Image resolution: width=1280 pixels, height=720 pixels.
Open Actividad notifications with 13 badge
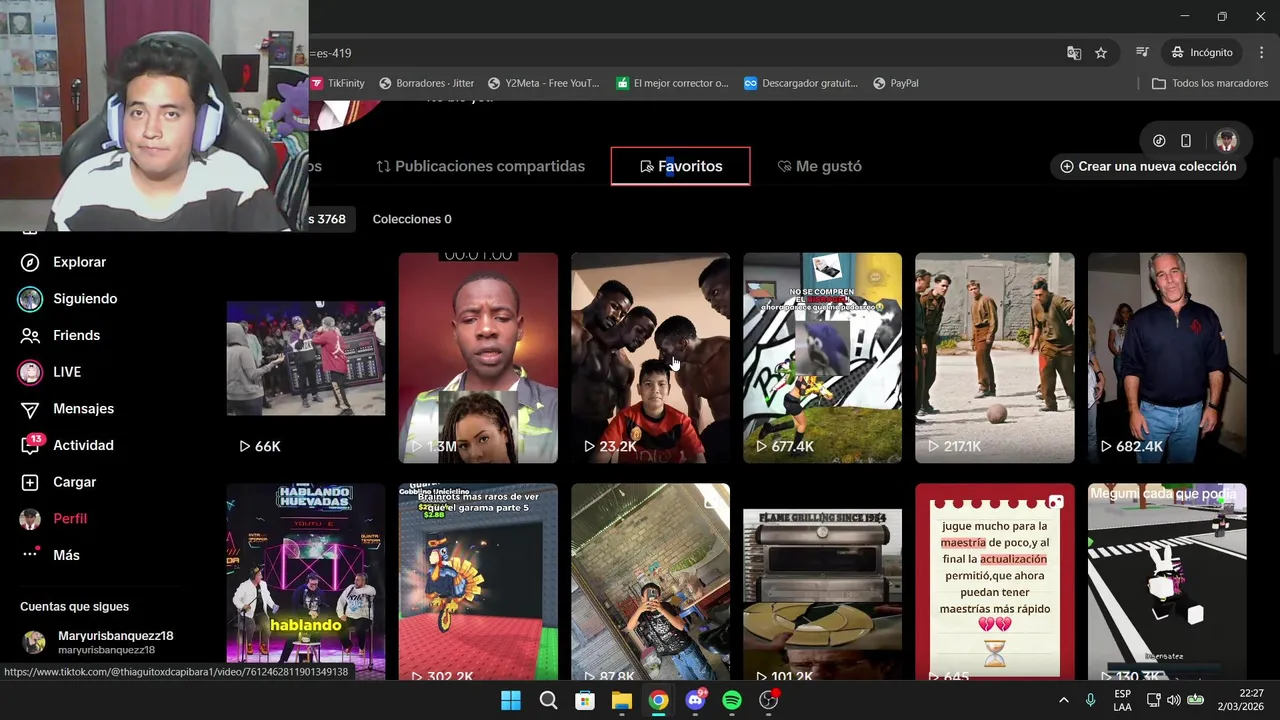(68, 445)
